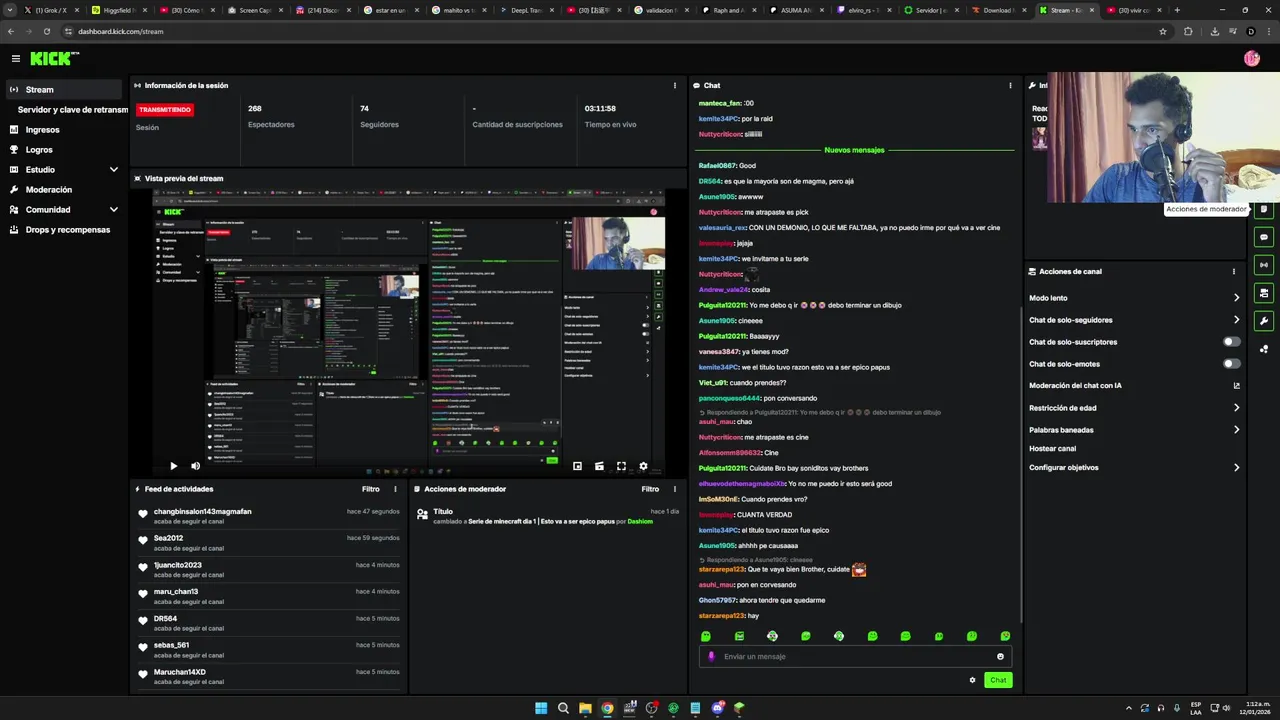This screenshot has height=720, width=1280.
Task: Click the purple identity badge in chat input
Action: pyautogui.click(x=711, y=657)
